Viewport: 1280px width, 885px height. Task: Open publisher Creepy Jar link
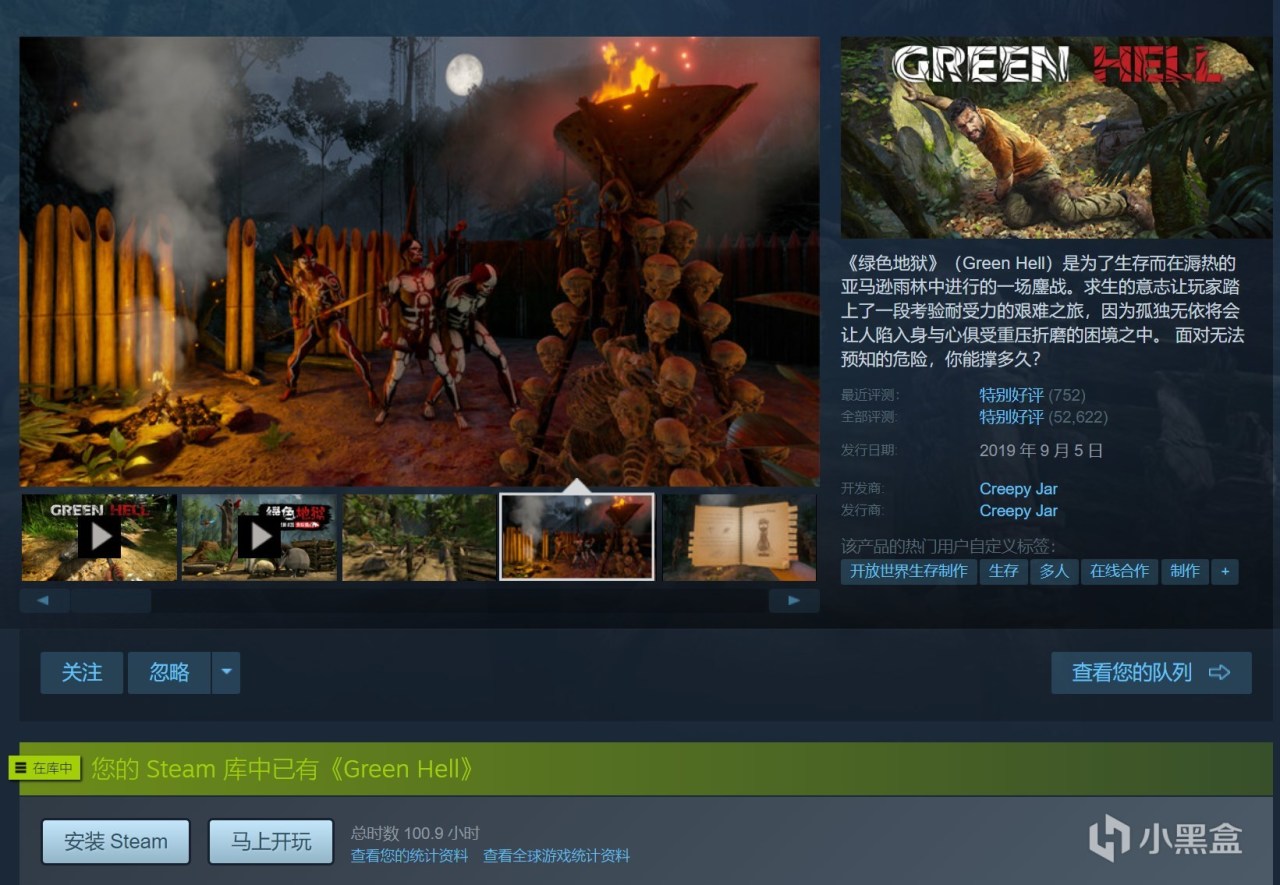(x=1018, y=511)
